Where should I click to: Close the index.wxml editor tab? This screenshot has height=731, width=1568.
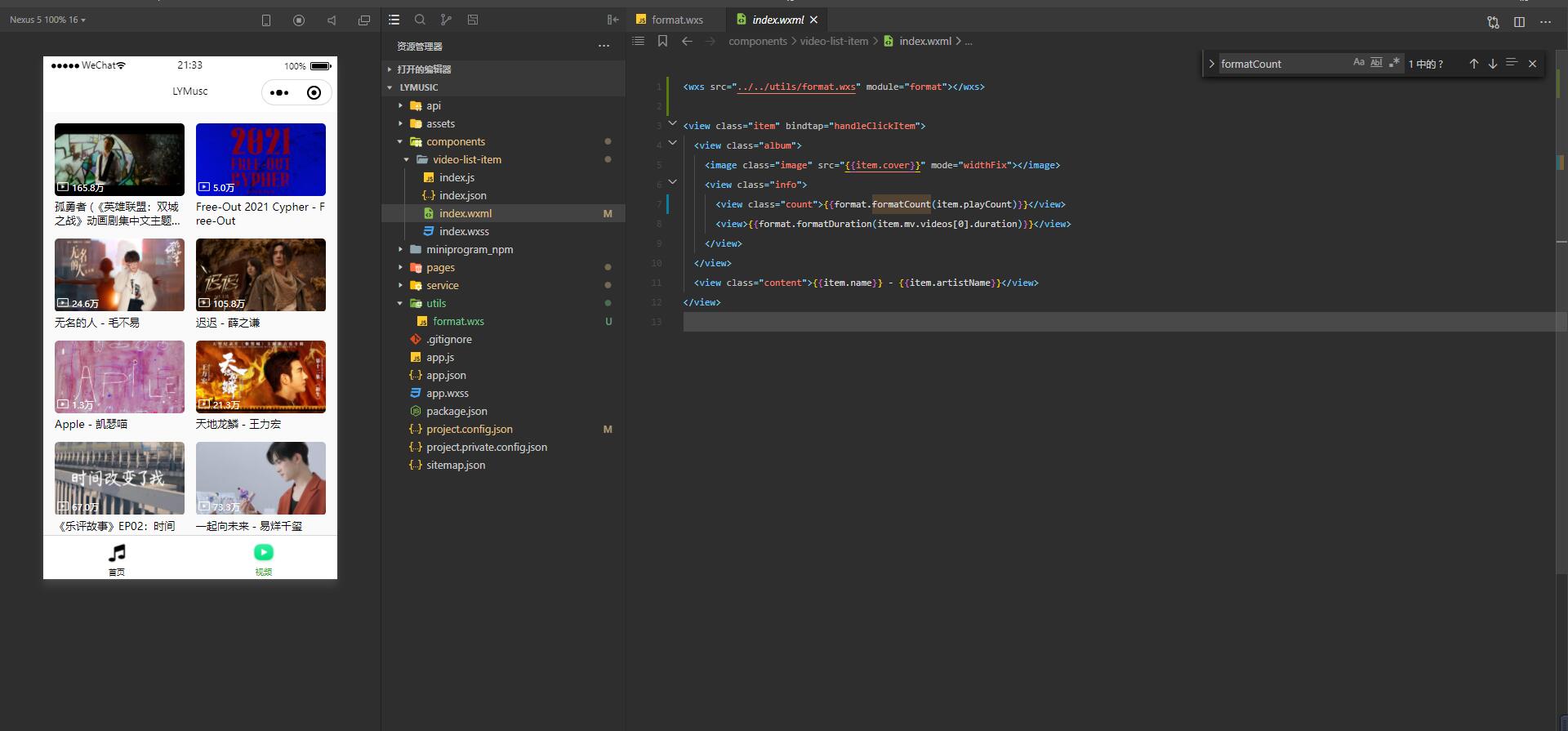[813, 20]
